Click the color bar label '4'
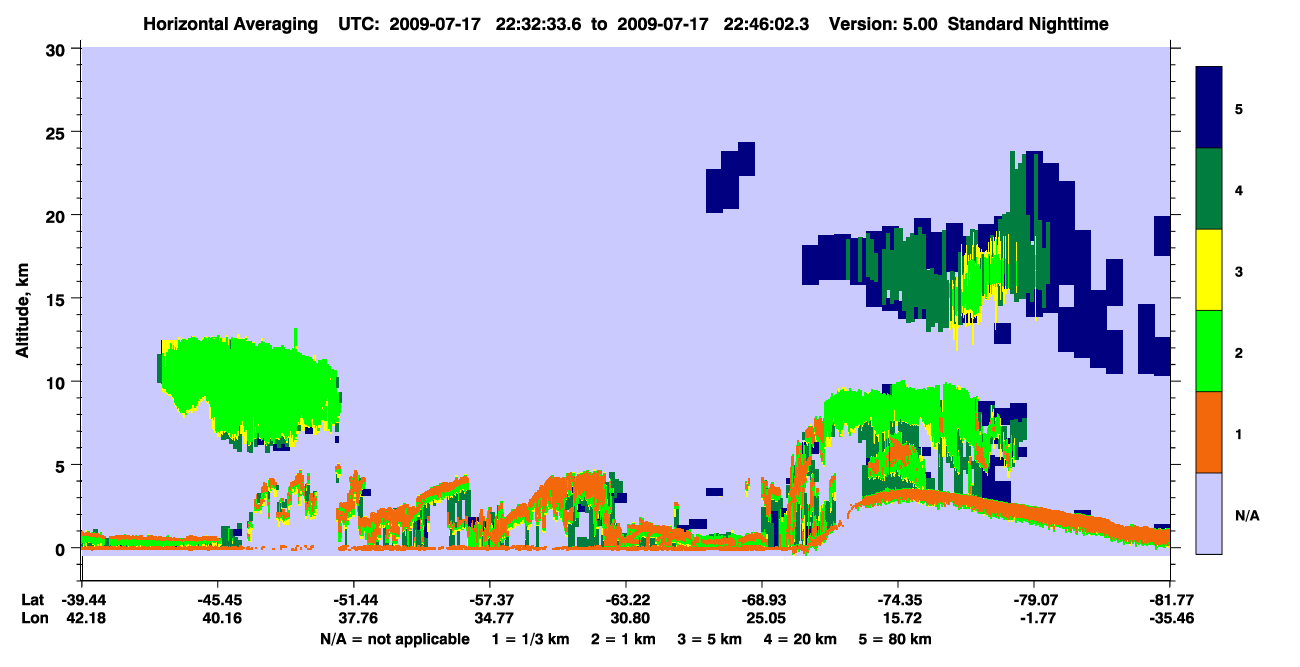This screenshot has width=1300, height=667. point(1239,190)
